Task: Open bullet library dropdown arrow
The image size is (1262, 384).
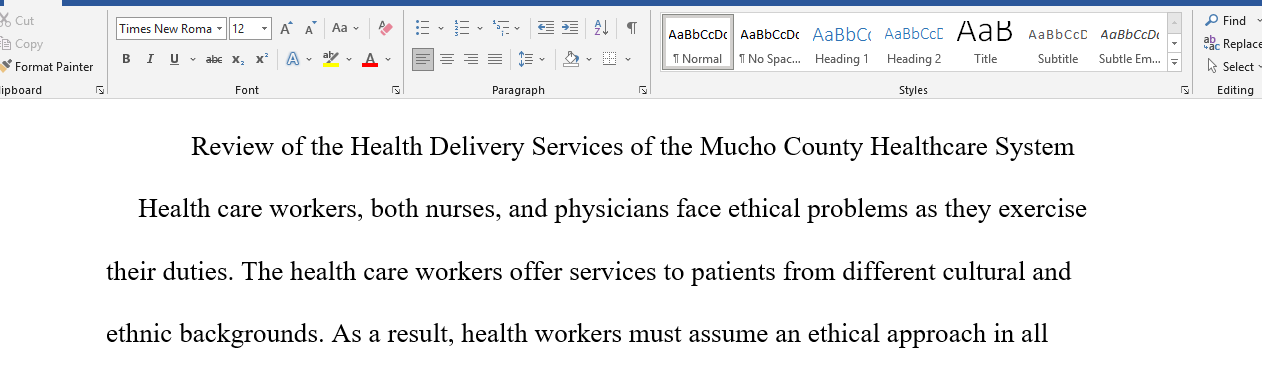Action: pos(440,29)
